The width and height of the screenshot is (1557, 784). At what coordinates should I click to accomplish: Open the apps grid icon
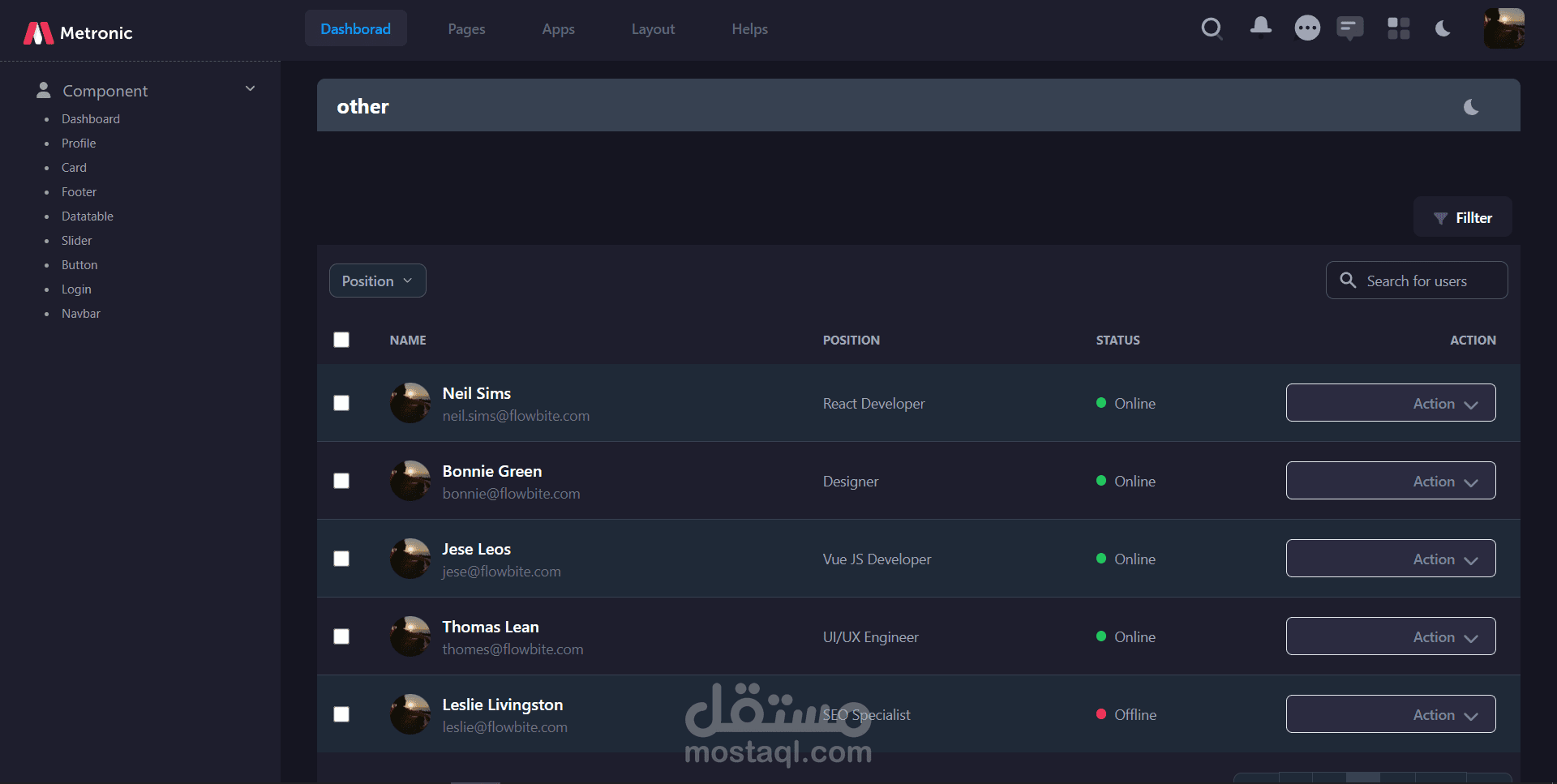[1398, 28]
